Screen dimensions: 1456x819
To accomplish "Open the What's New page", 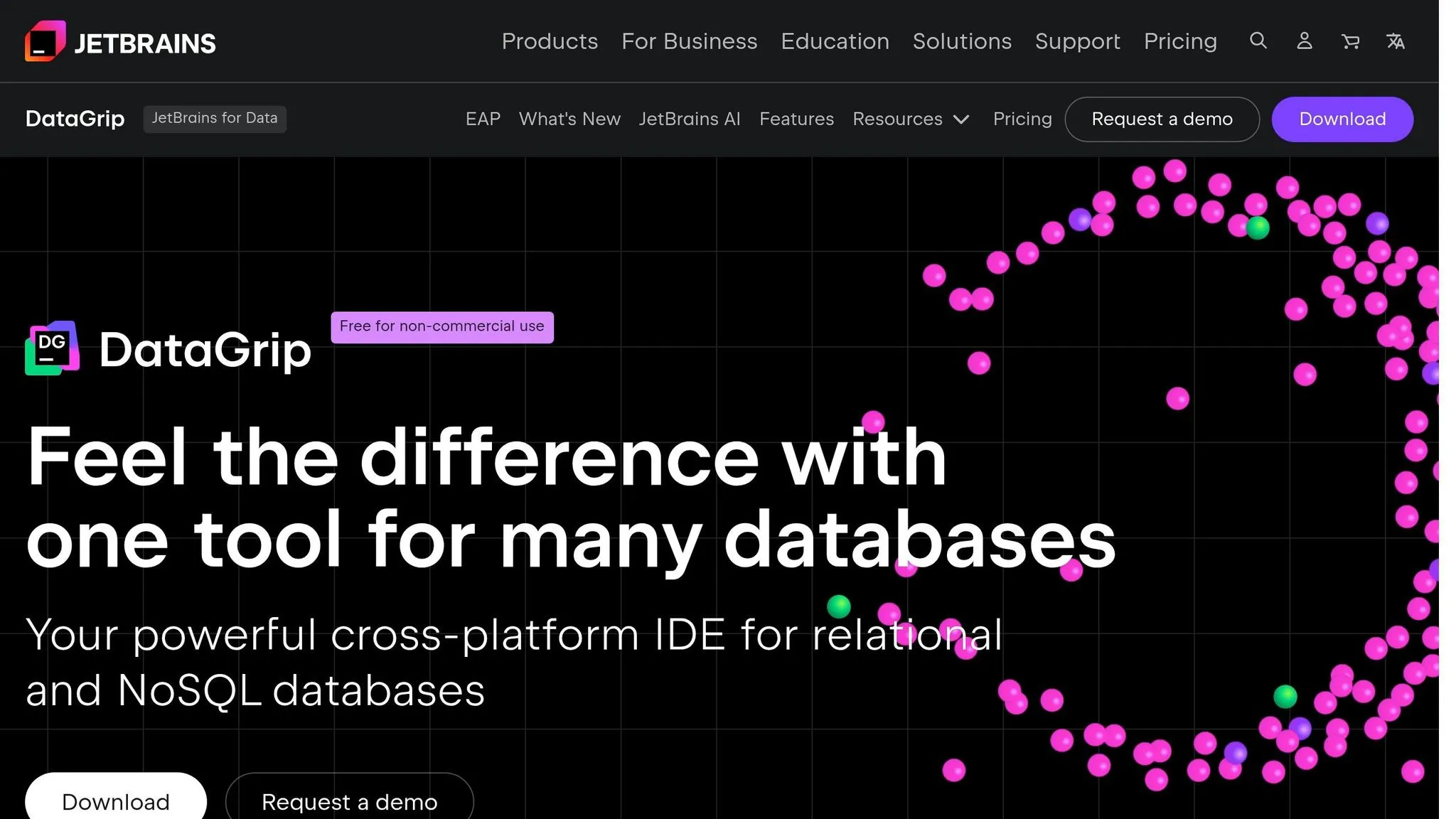I will [x=569, y=119].
